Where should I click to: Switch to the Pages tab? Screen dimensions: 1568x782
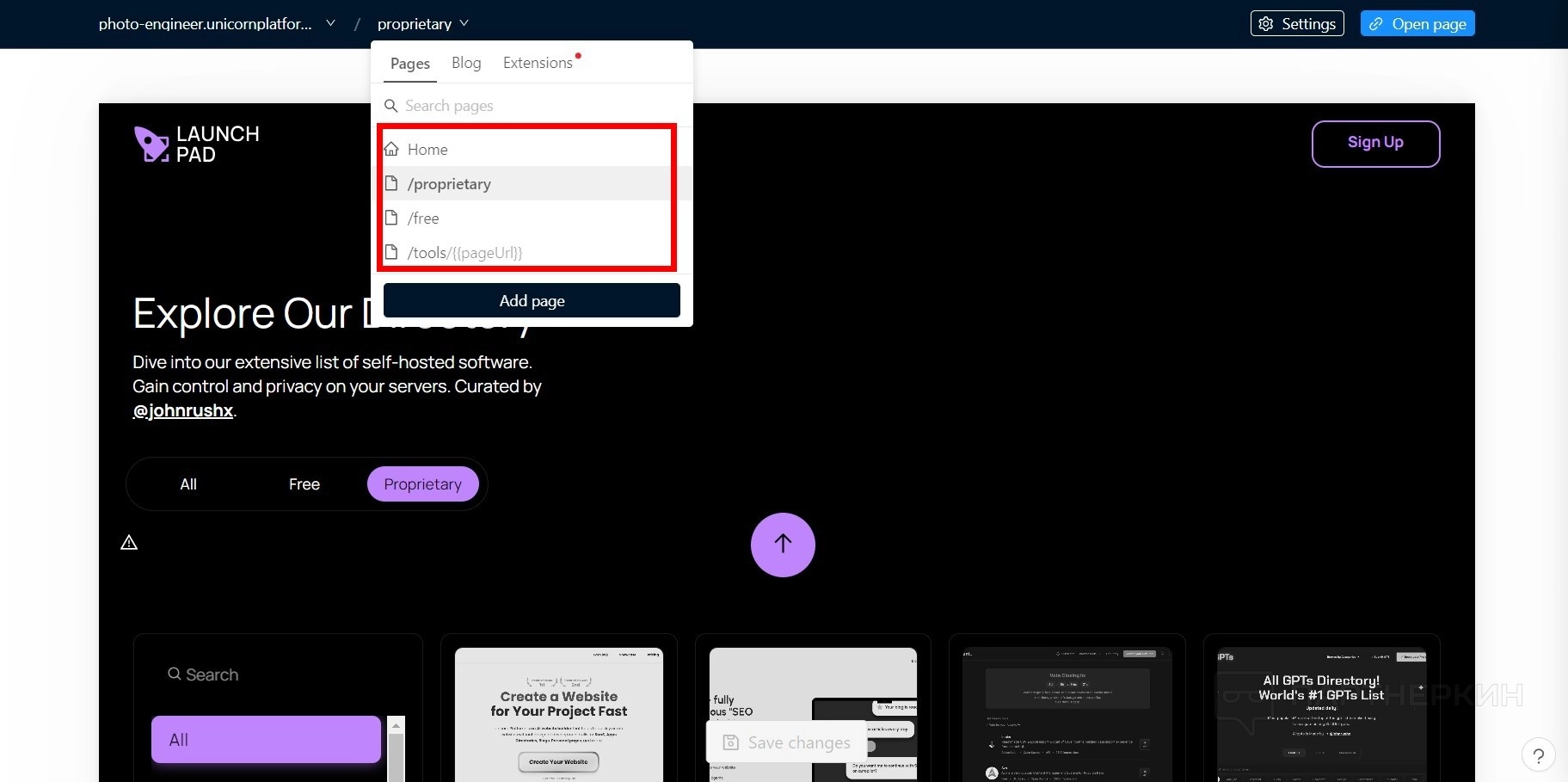[409, 63]
